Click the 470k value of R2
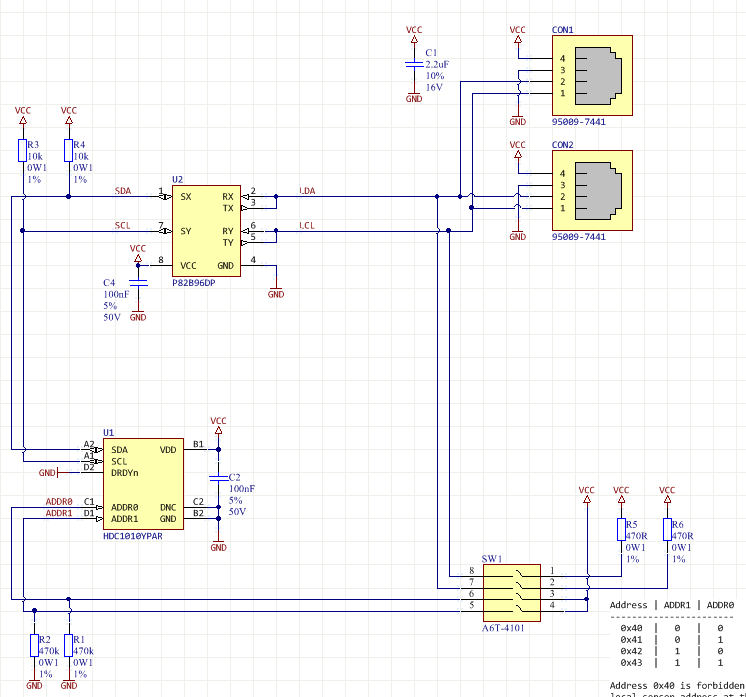This screenshot has width=746, height=697. click(49, 651)
